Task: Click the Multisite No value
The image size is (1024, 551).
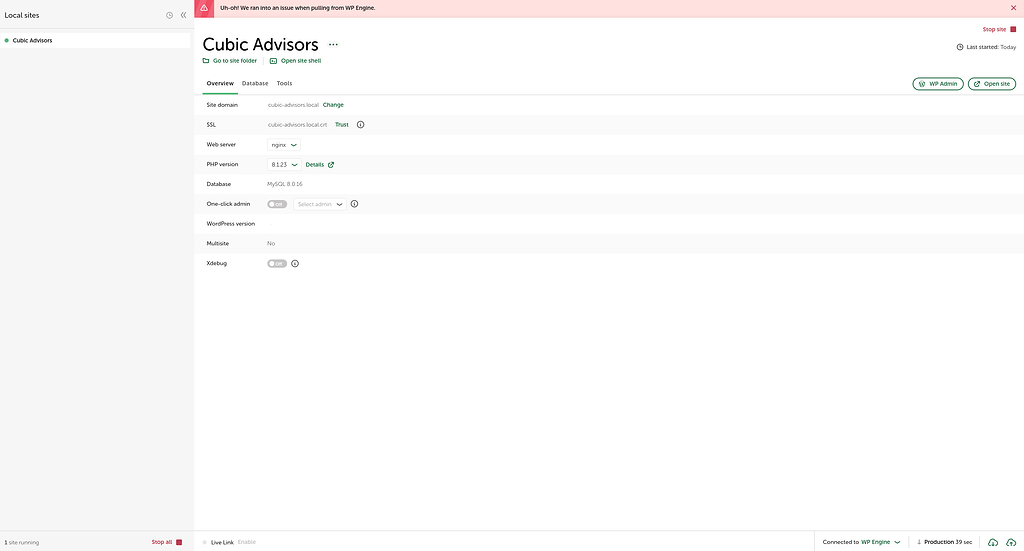Action: click(x=271, y=244)
